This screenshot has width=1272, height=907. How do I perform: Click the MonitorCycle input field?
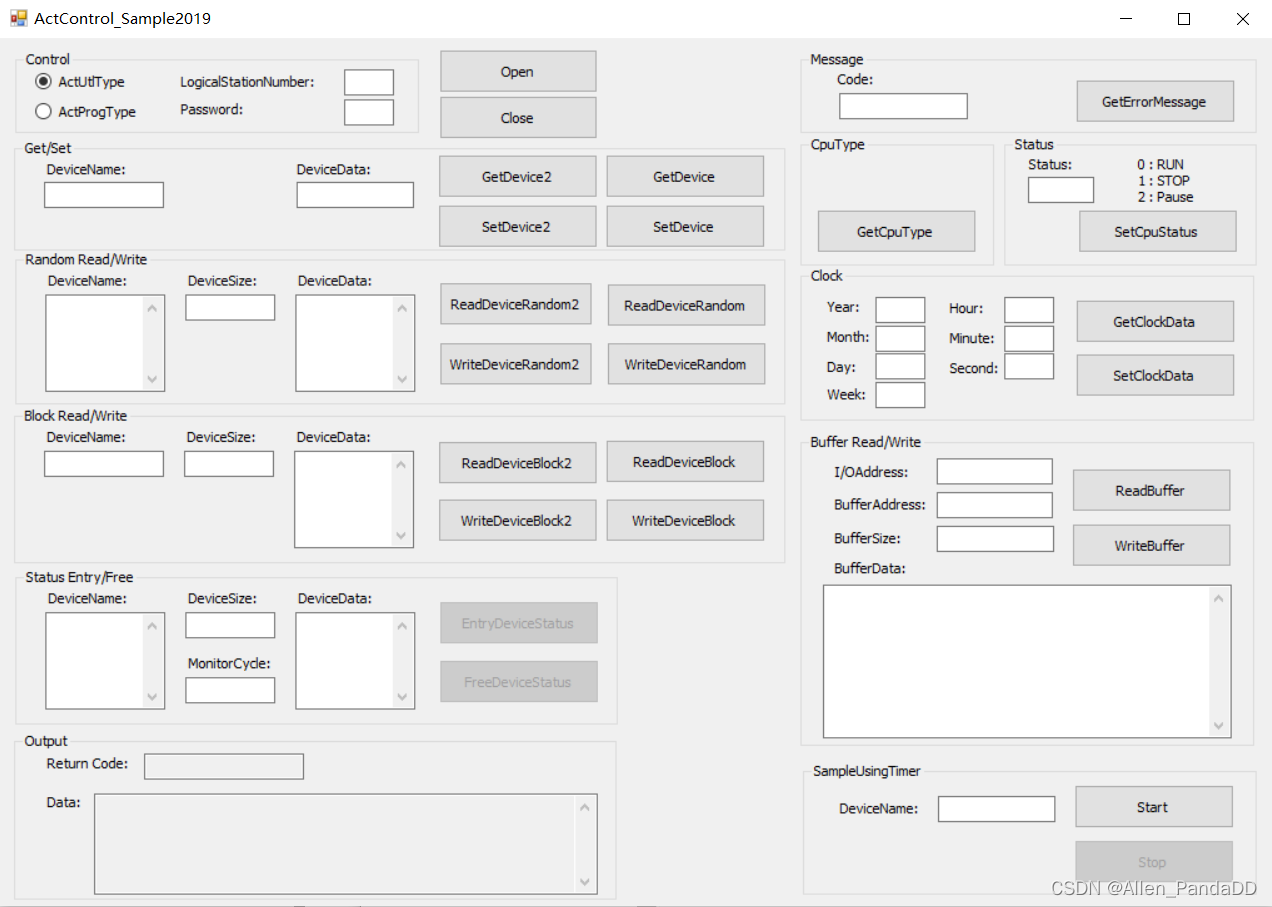pyautogui.click(x=230, y=690)
